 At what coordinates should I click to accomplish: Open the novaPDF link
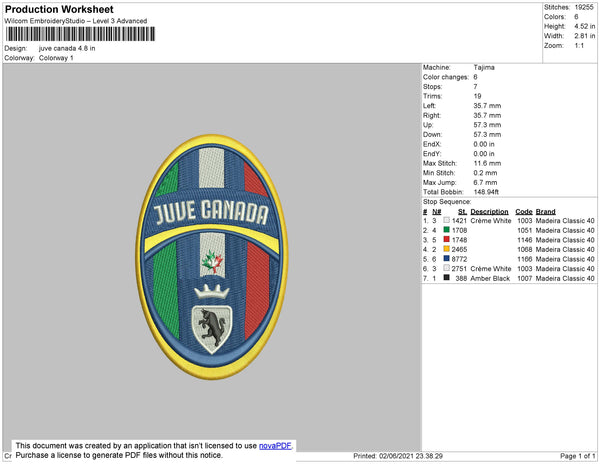[275, 446]
